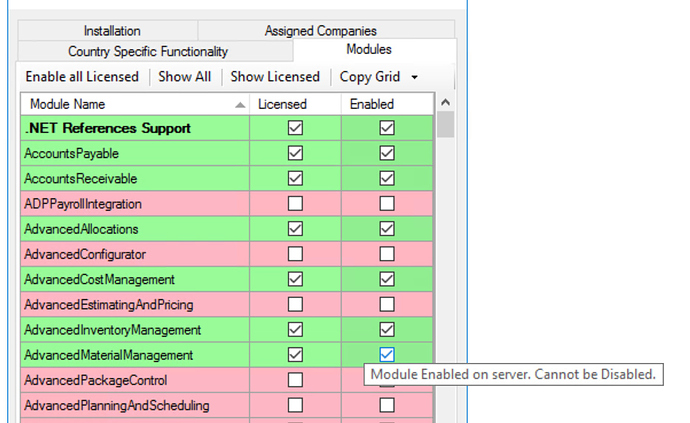
Task: Check Licensed box for AdvancedEstimatingAndPricing
Action: coord(295,304)
